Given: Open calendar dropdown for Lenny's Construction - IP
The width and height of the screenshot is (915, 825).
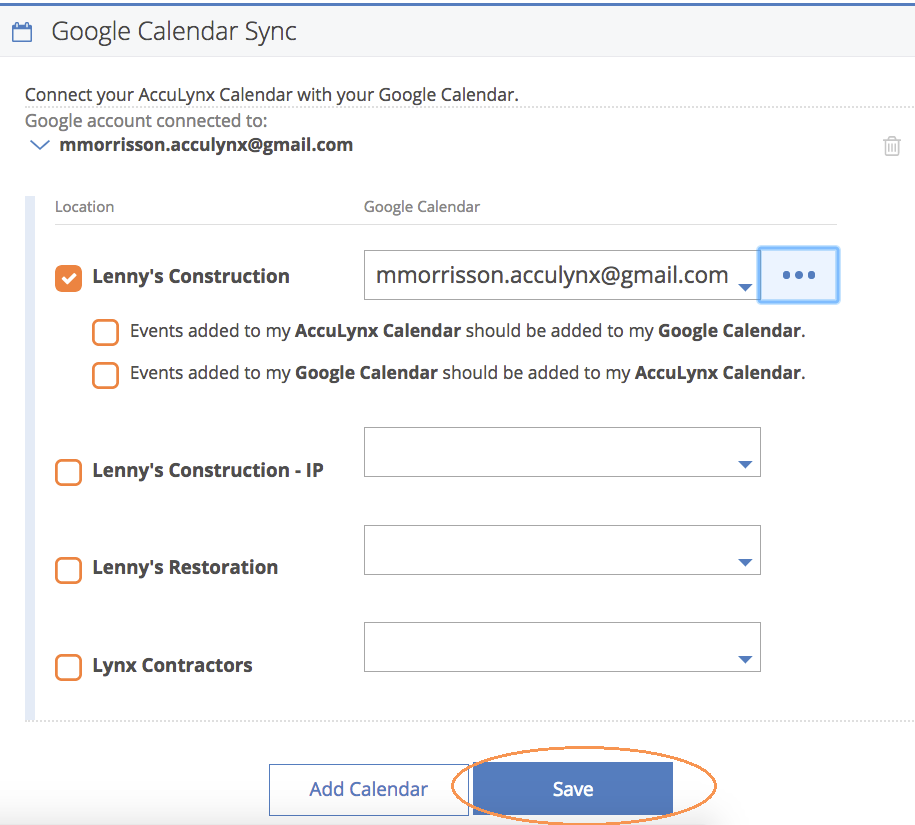Looking at the screenshot, I should click(x=562, y=452).
